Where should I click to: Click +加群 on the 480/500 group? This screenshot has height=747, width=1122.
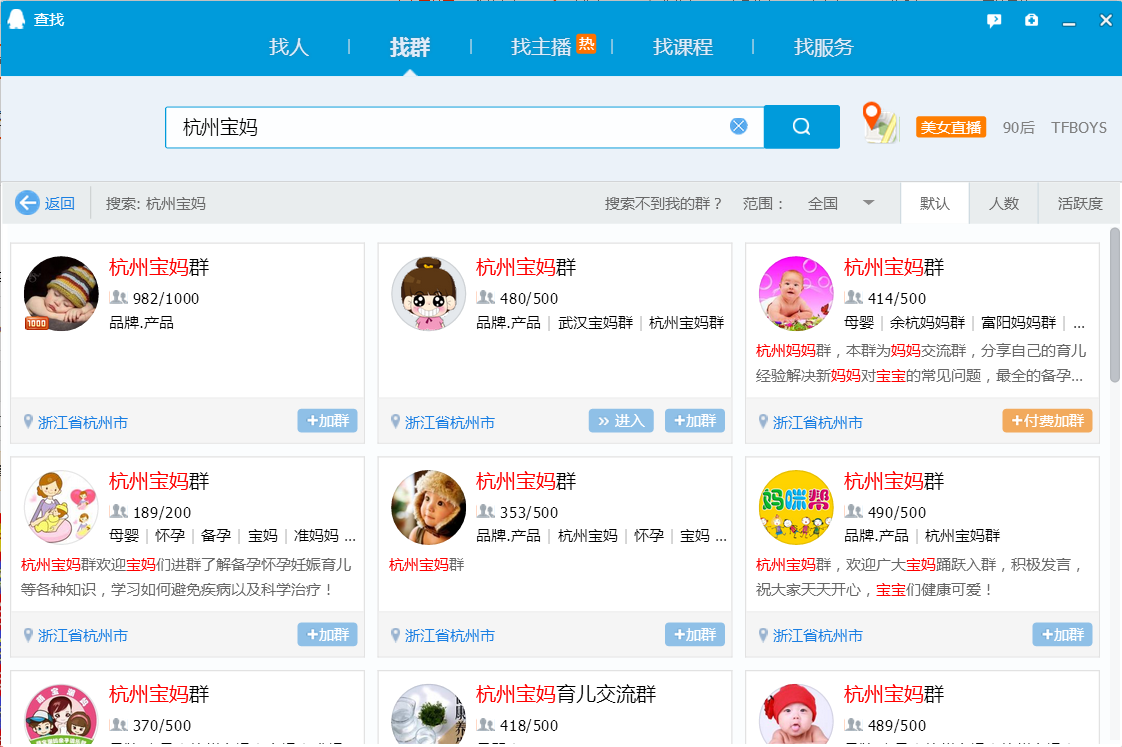[695, 421]
